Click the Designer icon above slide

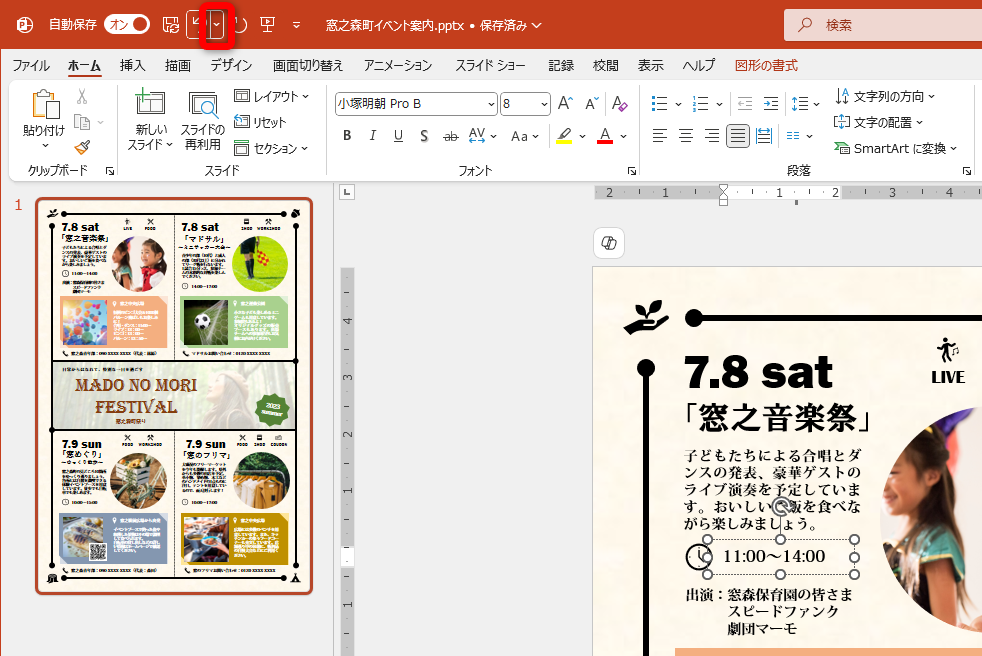[x=609, y=243]
